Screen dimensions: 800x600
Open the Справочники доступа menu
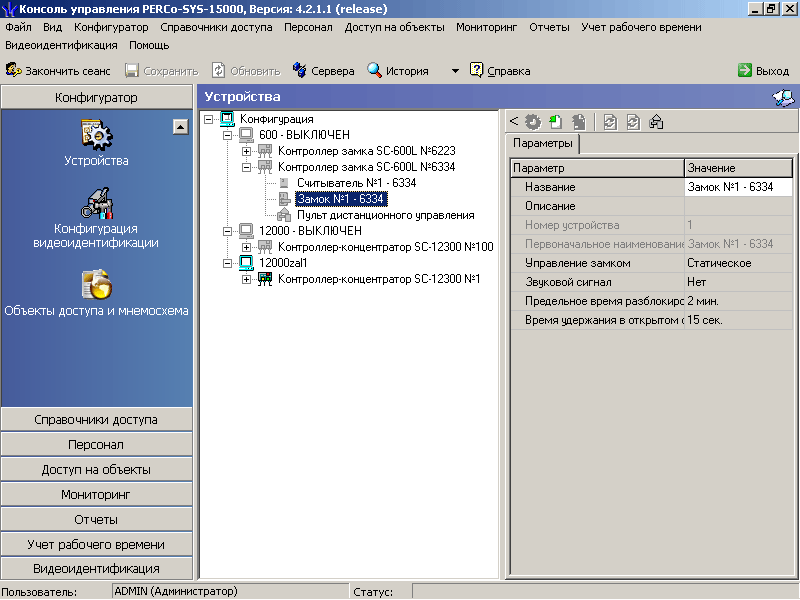coord(216,27)
